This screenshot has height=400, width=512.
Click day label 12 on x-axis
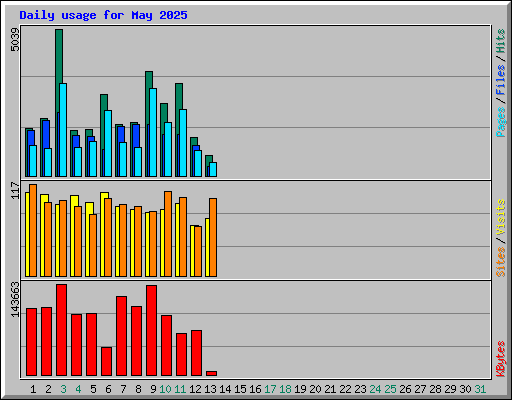point(195,389)
